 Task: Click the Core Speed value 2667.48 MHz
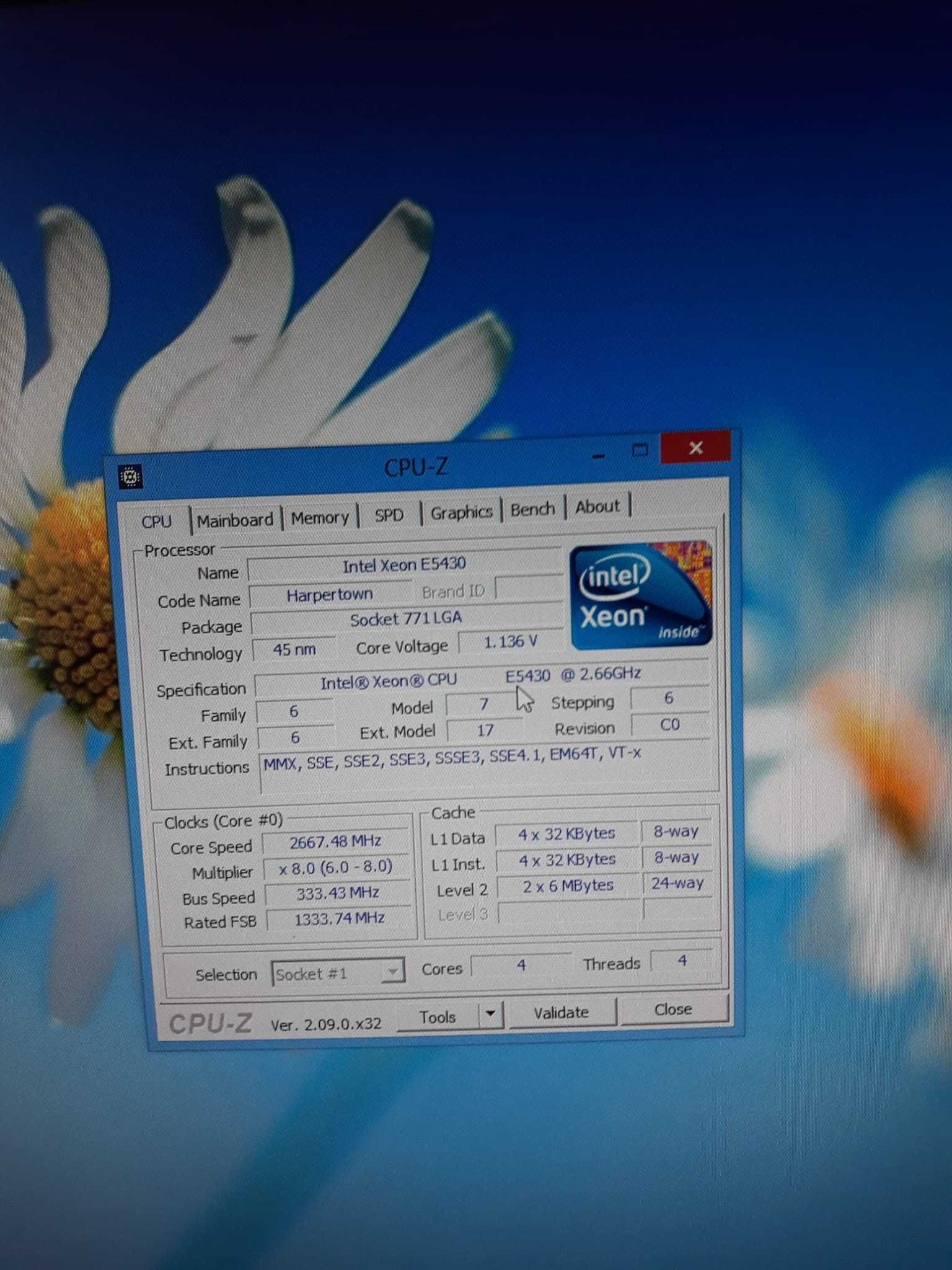[335, 841]
